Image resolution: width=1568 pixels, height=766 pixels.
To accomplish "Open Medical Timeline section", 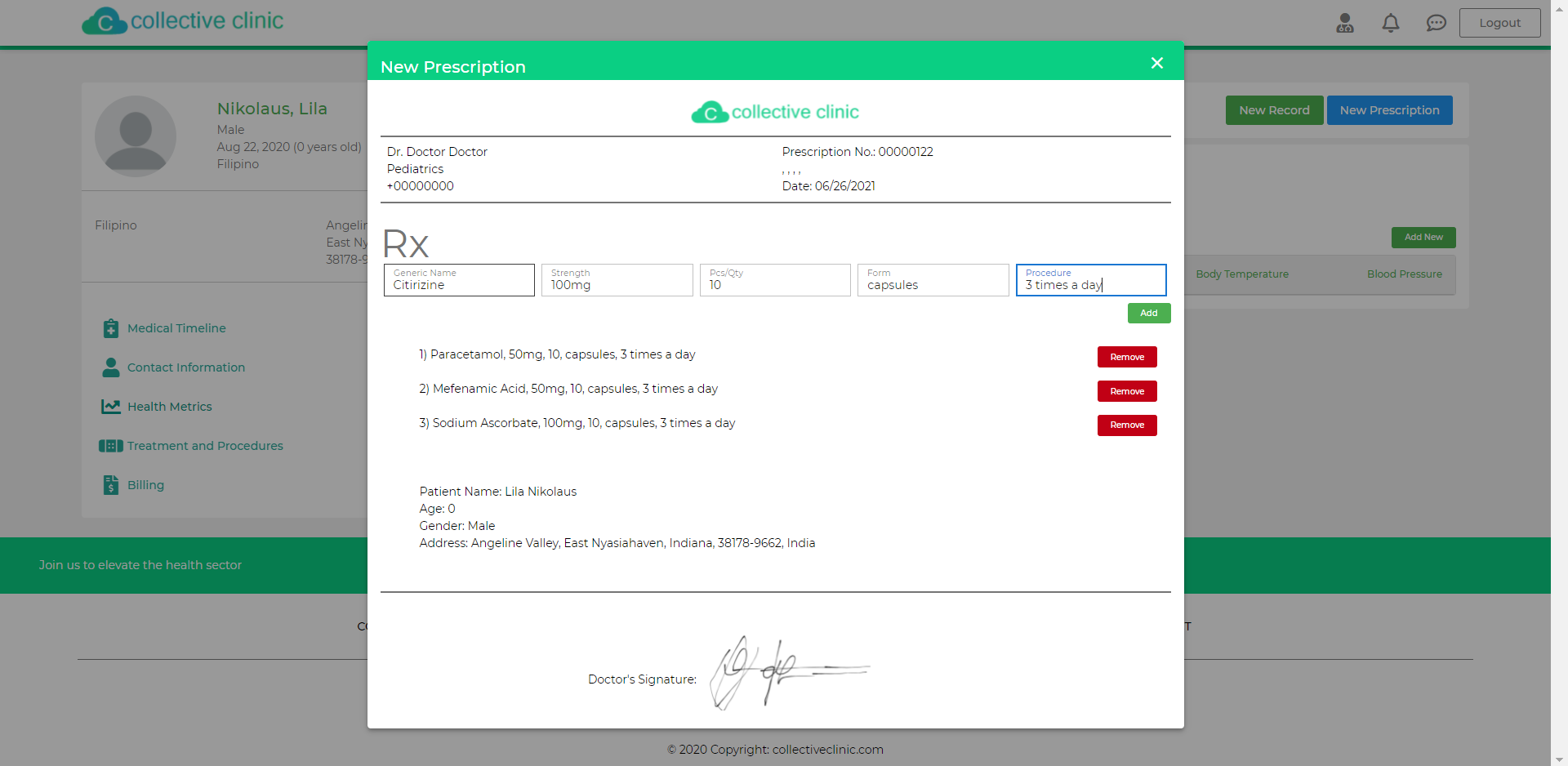I will pos(176,328).
